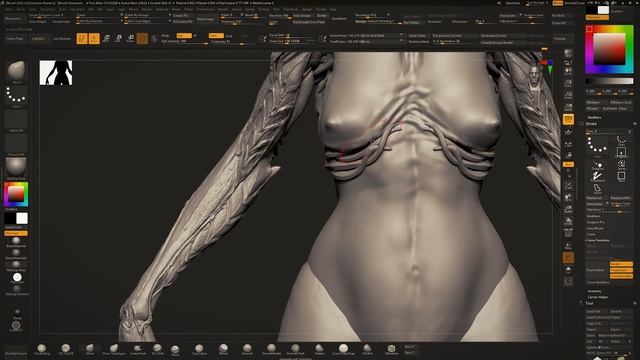The height and width of the screenshot is (360, 640).
Task: Pick the SnakeHook brush
Action: pyautogui.click(x=138, y=349)
